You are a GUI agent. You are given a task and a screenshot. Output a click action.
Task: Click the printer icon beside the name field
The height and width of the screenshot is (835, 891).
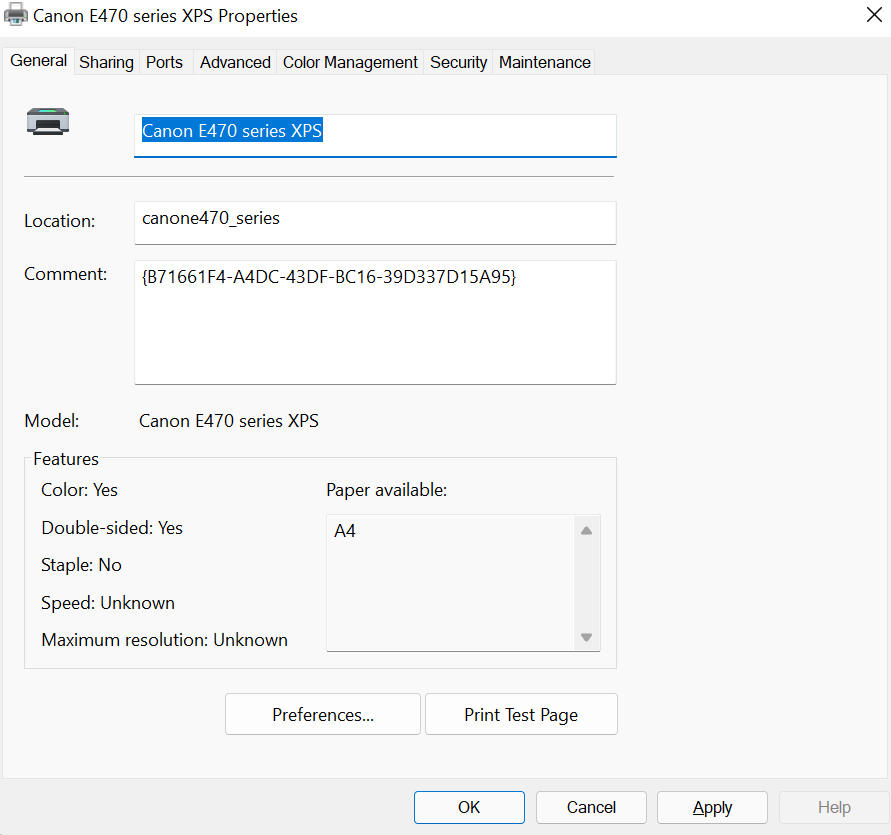click(48, 121)
